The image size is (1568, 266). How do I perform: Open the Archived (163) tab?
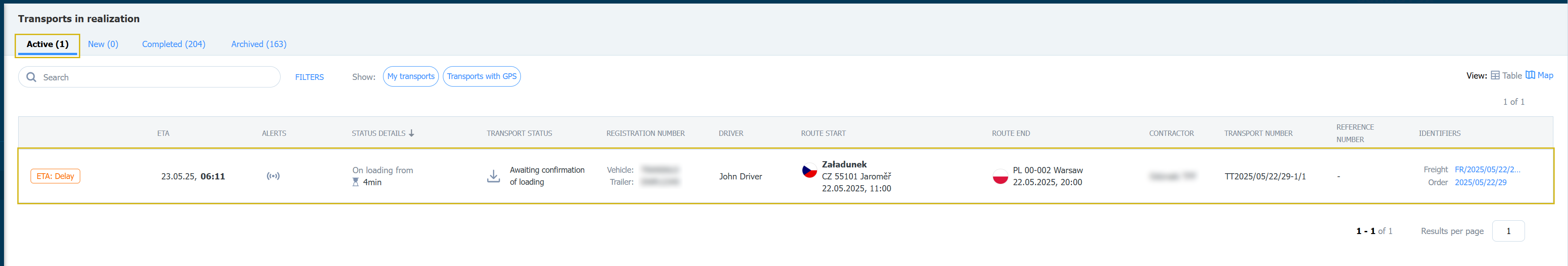(259, 44)
